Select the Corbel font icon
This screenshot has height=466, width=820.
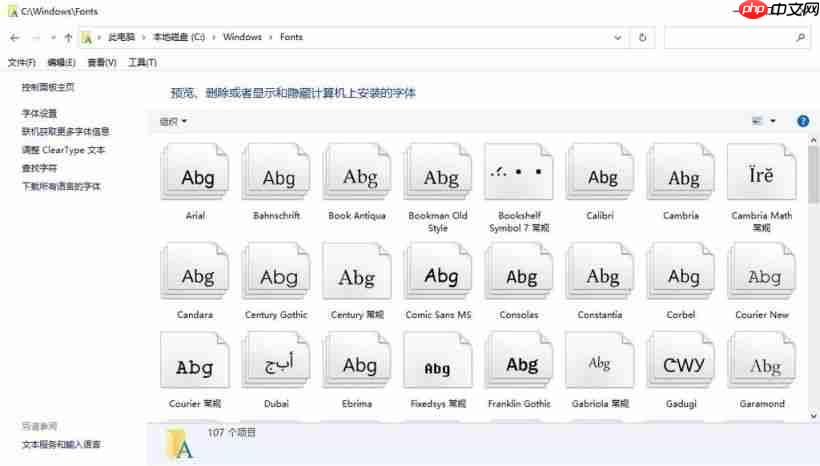coord(681,271)
